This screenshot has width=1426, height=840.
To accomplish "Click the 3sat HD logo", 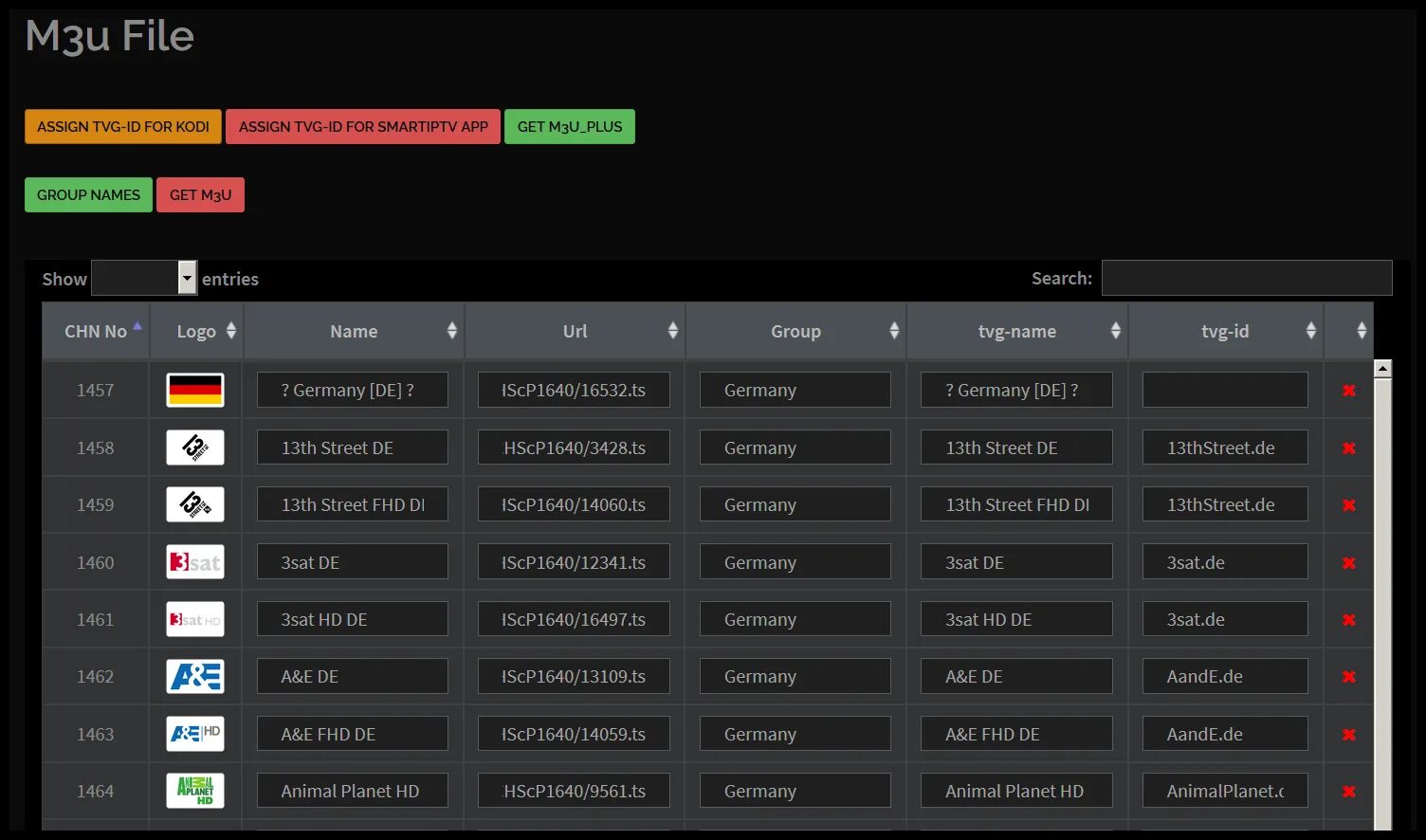I will coord(195,619).
